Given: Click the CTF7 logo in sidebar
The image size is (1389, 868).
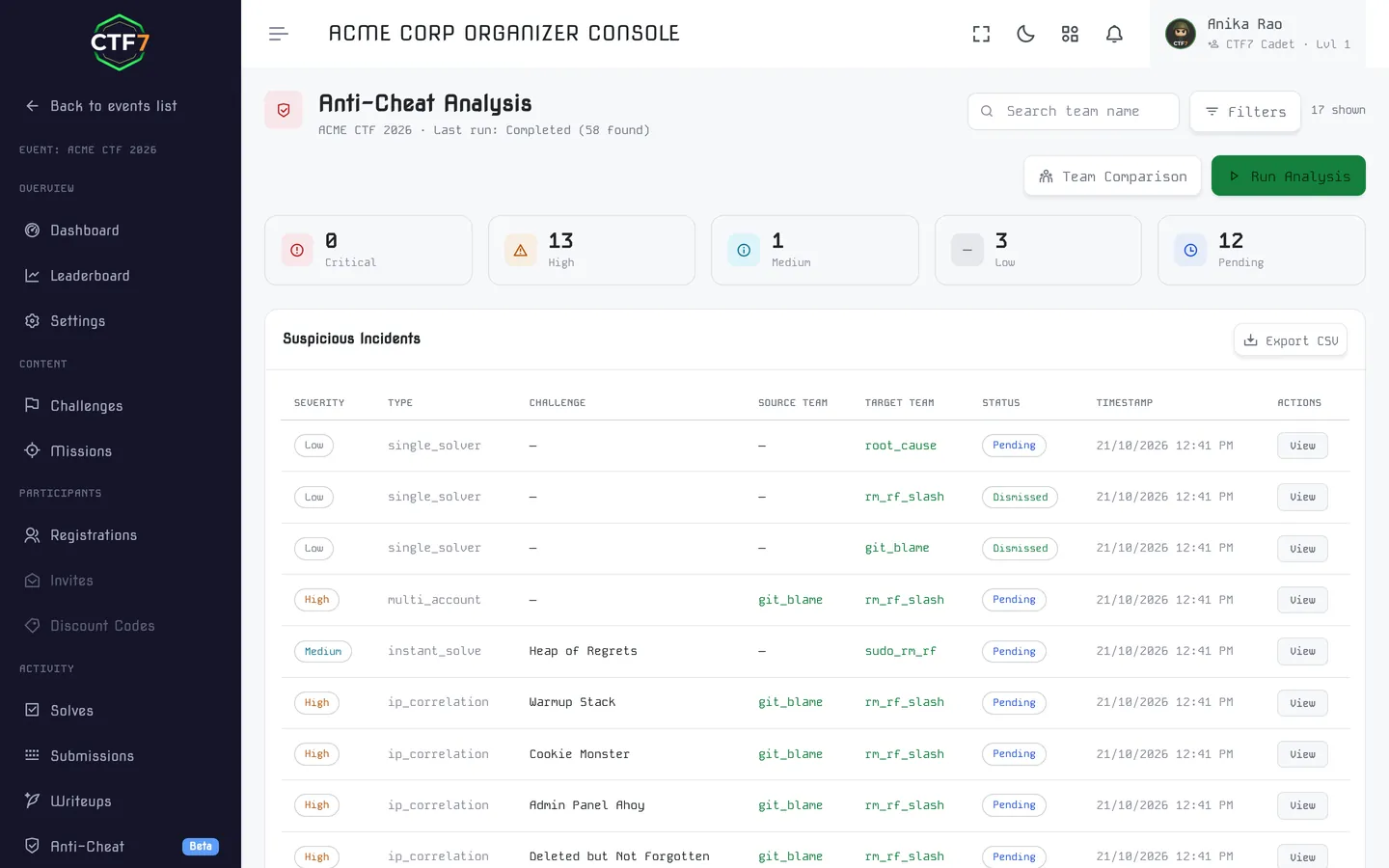Looking at the screenshot, I should coord(120,42).
